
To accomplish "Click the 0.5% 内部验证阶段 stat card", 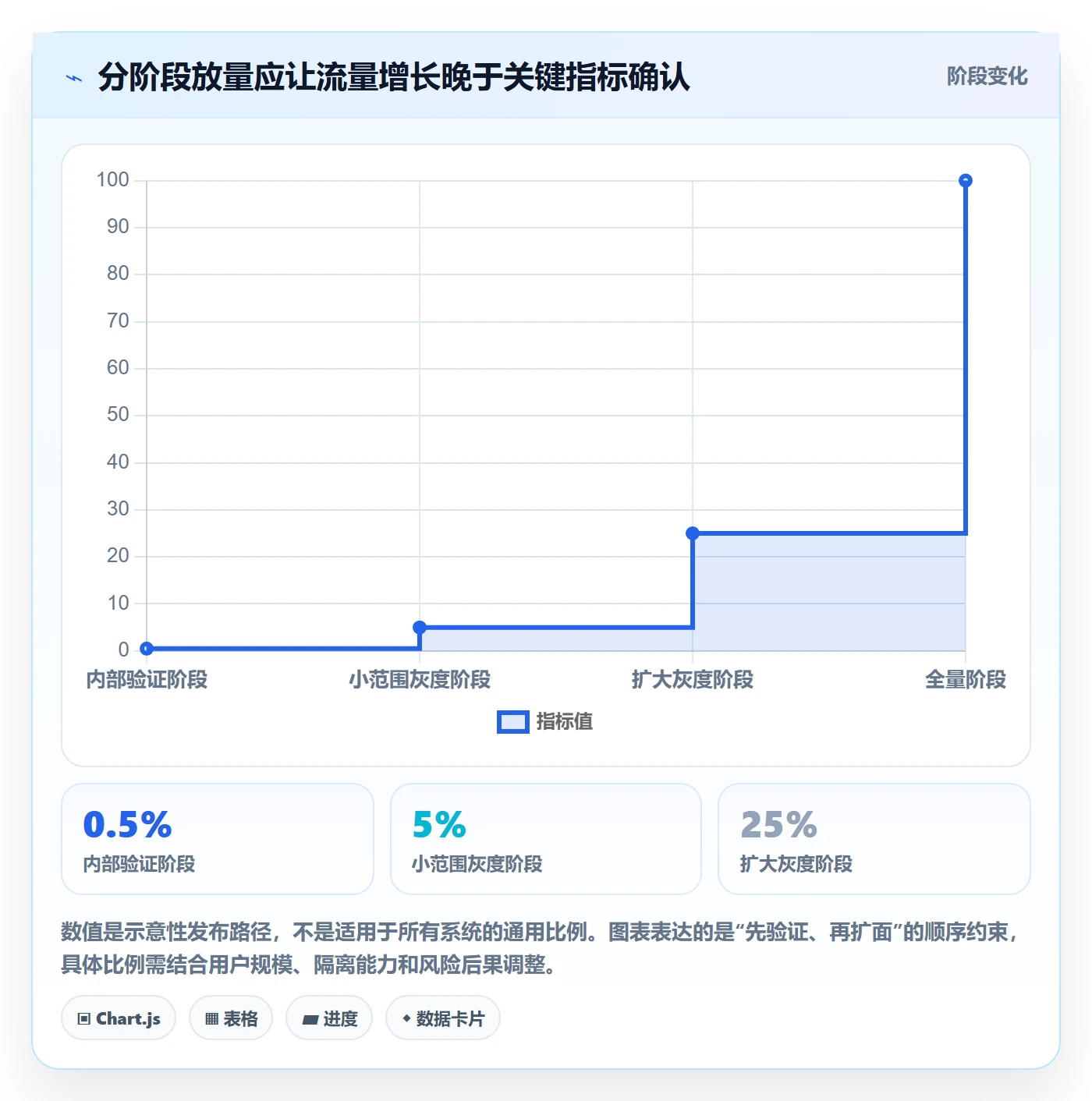I will [x=218, y=839].
